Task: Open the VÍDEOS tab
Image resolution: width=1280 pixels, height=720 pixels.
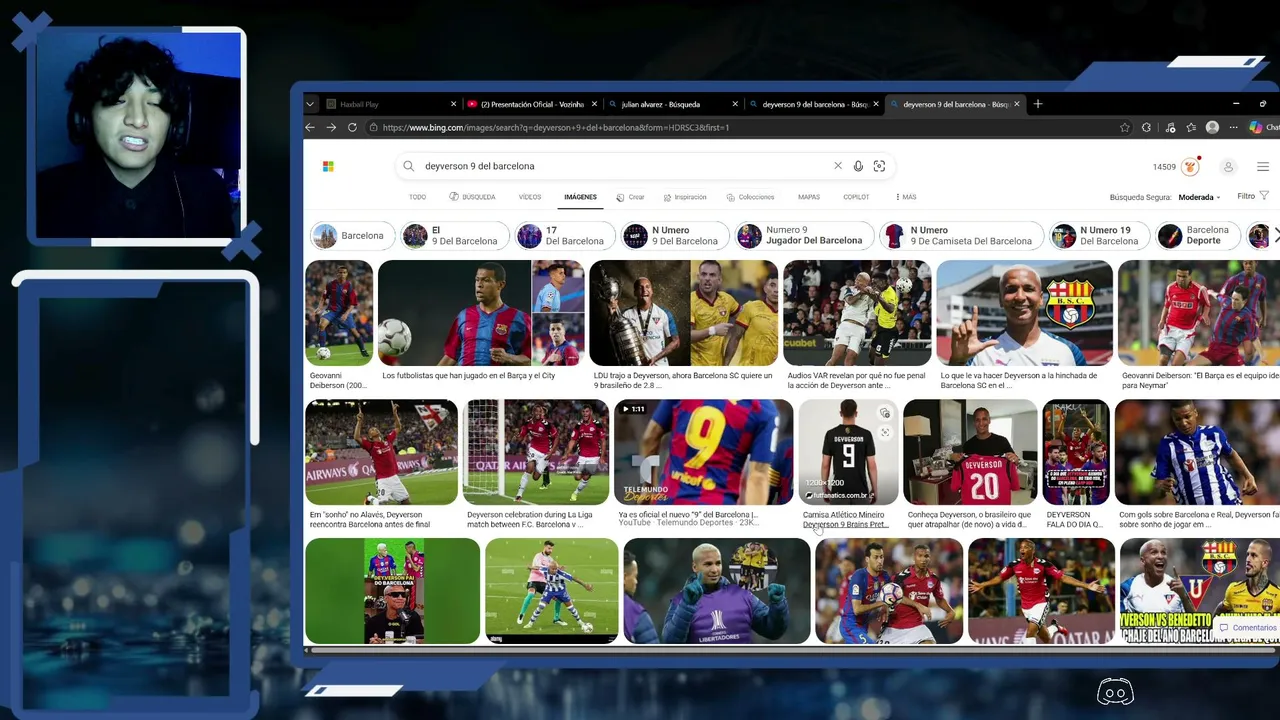Action: tap(530, 197)
